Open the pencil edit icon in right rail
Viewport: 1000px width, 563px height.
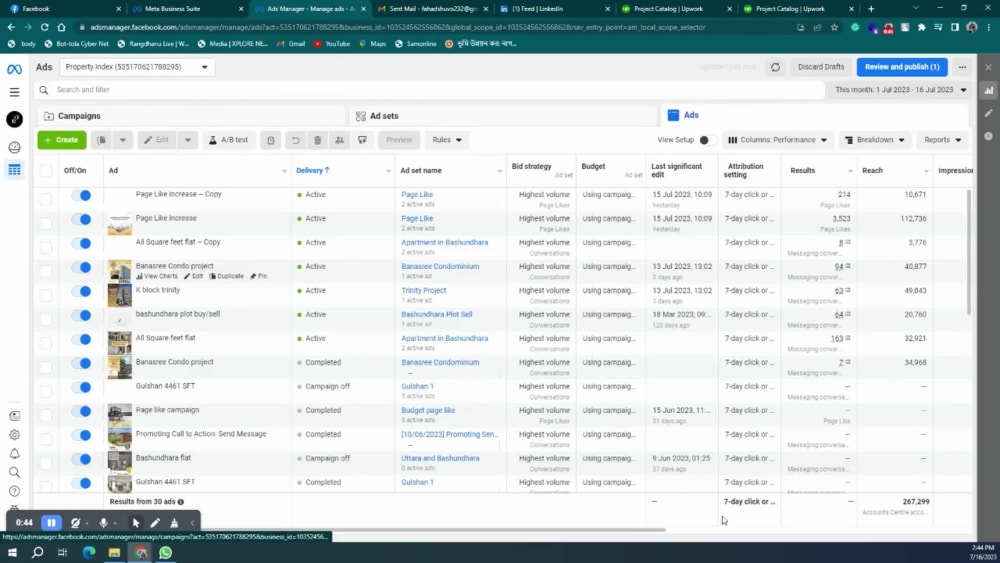pos(989,113)
